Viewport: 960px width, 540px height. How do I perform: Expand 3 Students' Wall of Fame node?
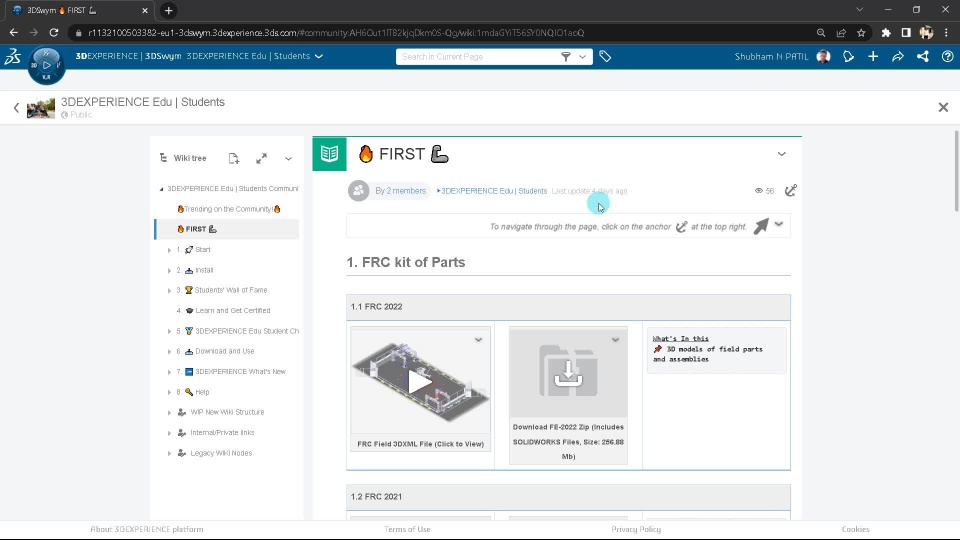click(170, 290)
